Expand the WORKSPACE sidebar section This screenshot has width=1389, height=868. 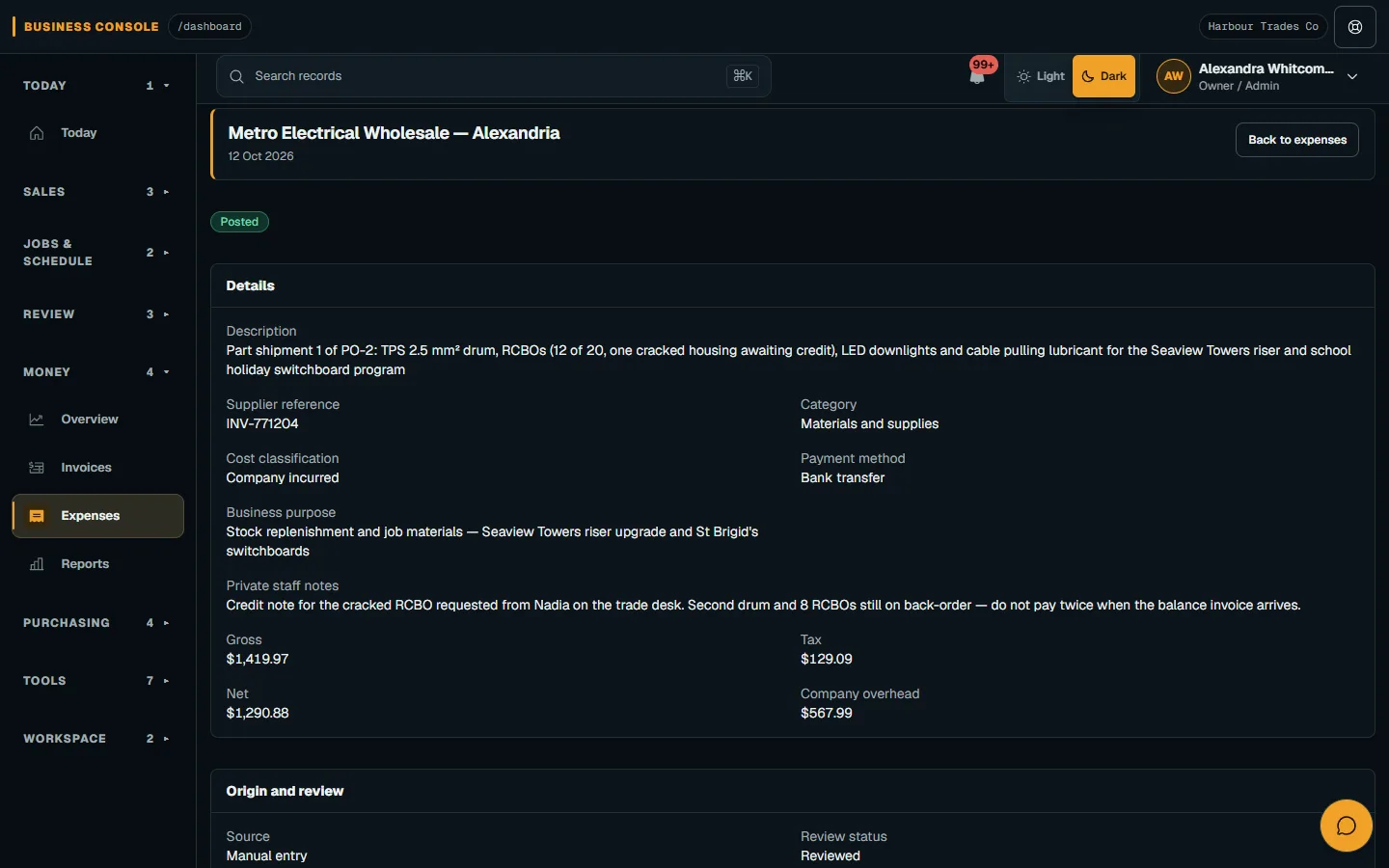click(96, 739)
